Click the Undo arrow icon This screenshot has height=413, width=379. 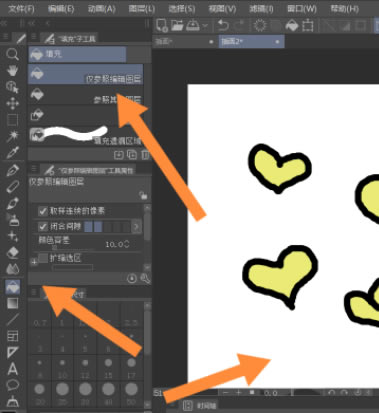(223, 25)
